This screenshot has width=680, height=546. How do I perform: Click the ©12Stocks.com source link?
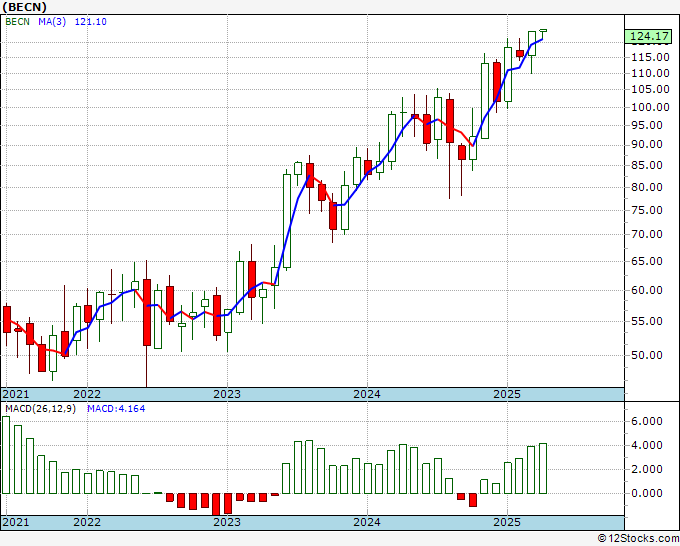637,539
